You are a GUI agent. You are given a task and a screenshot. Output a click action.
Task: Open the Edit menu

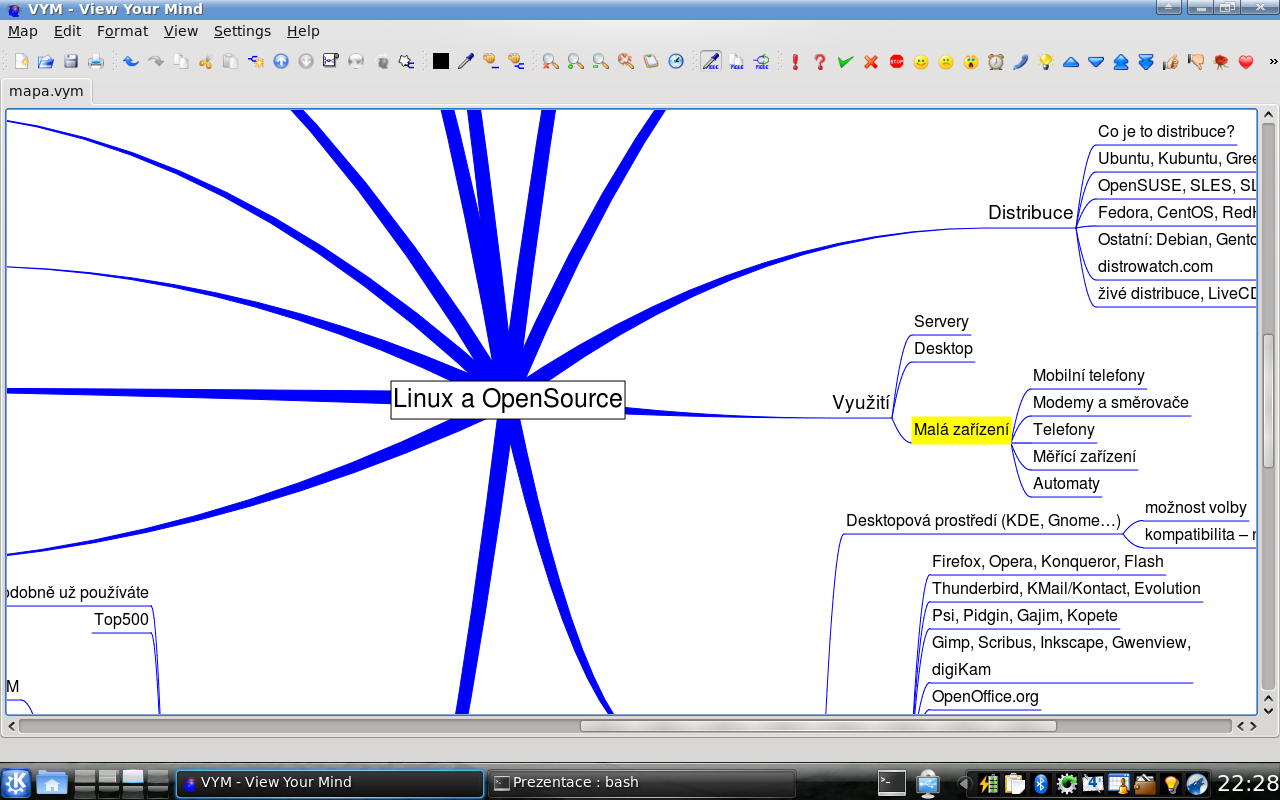click(x=68, y=31)
